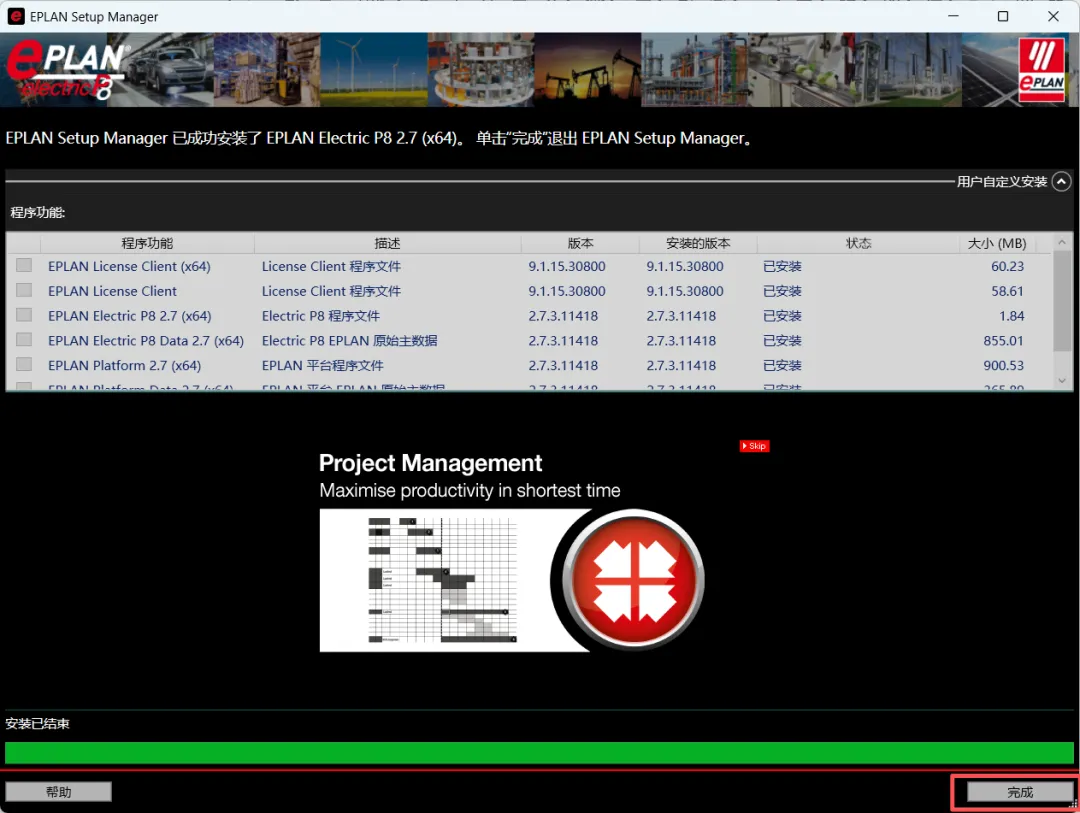The height and width of the screenshot is (813, 1080).
Task: Collapse the 用户自定义安装 section
Action: click(x=1061, y=182)
